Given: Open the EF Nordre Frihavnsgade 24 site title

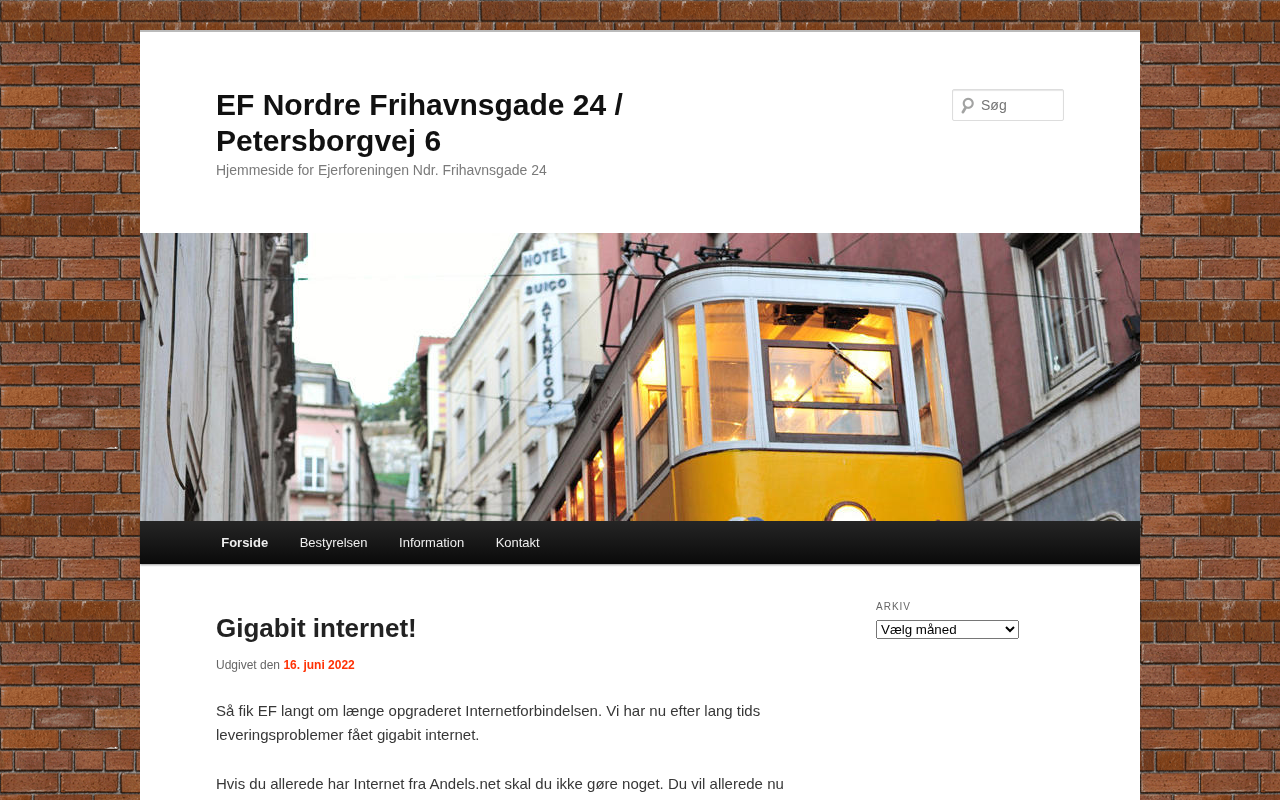Looking at the screenshot, I should [419, 122].
